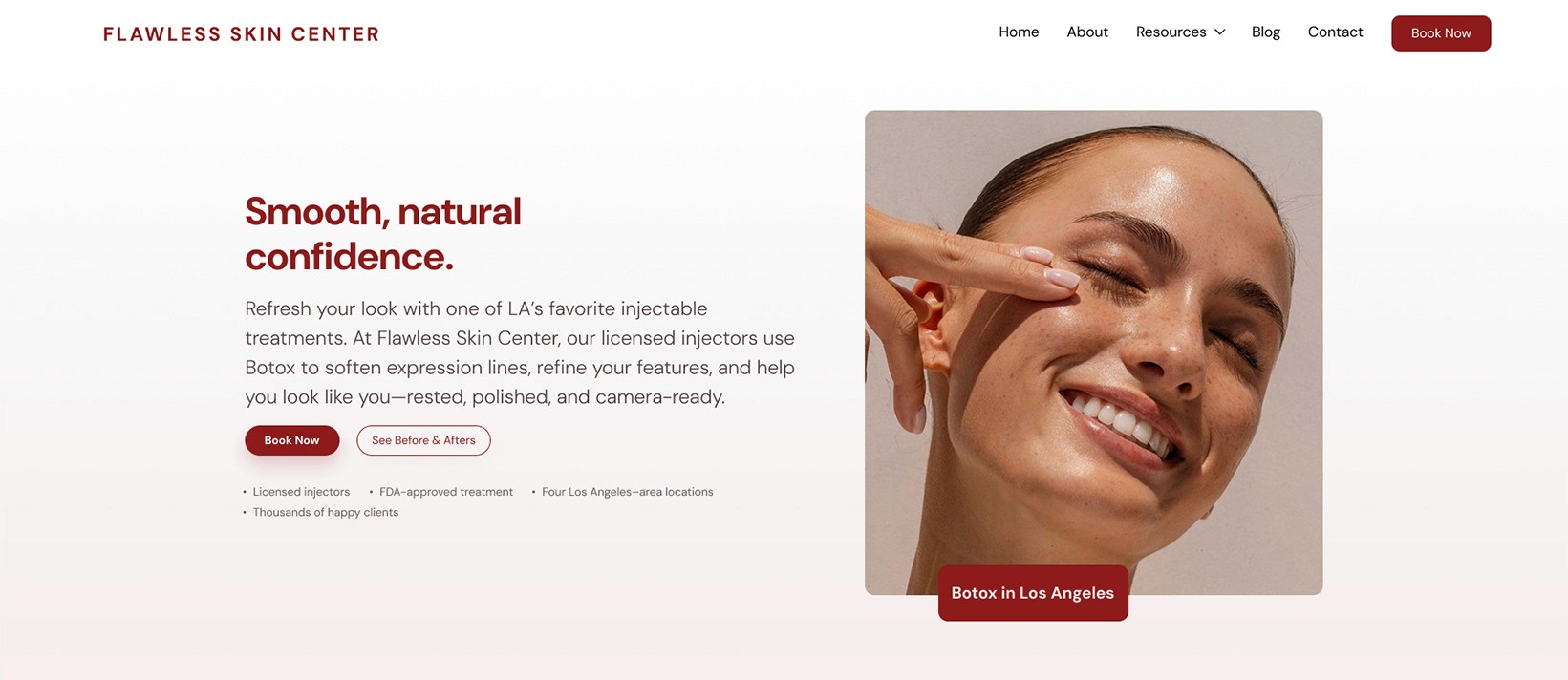Open See Before & Afters

(x=423, y=440)
